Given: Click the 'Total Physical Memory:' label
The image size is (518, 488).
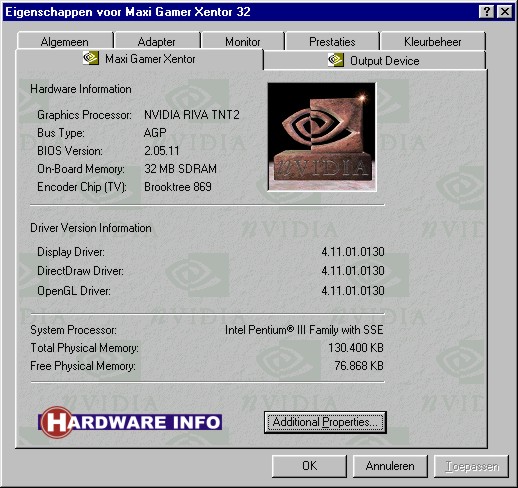Looking at the screenshot, I should coord(84,348).
